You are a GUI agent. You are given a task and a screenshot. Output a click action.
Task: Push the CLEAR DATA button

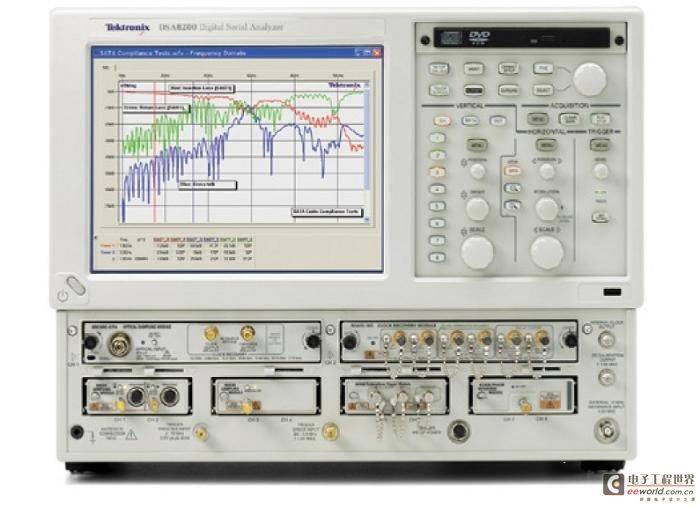pyautogui.click(x=569, y=119)
